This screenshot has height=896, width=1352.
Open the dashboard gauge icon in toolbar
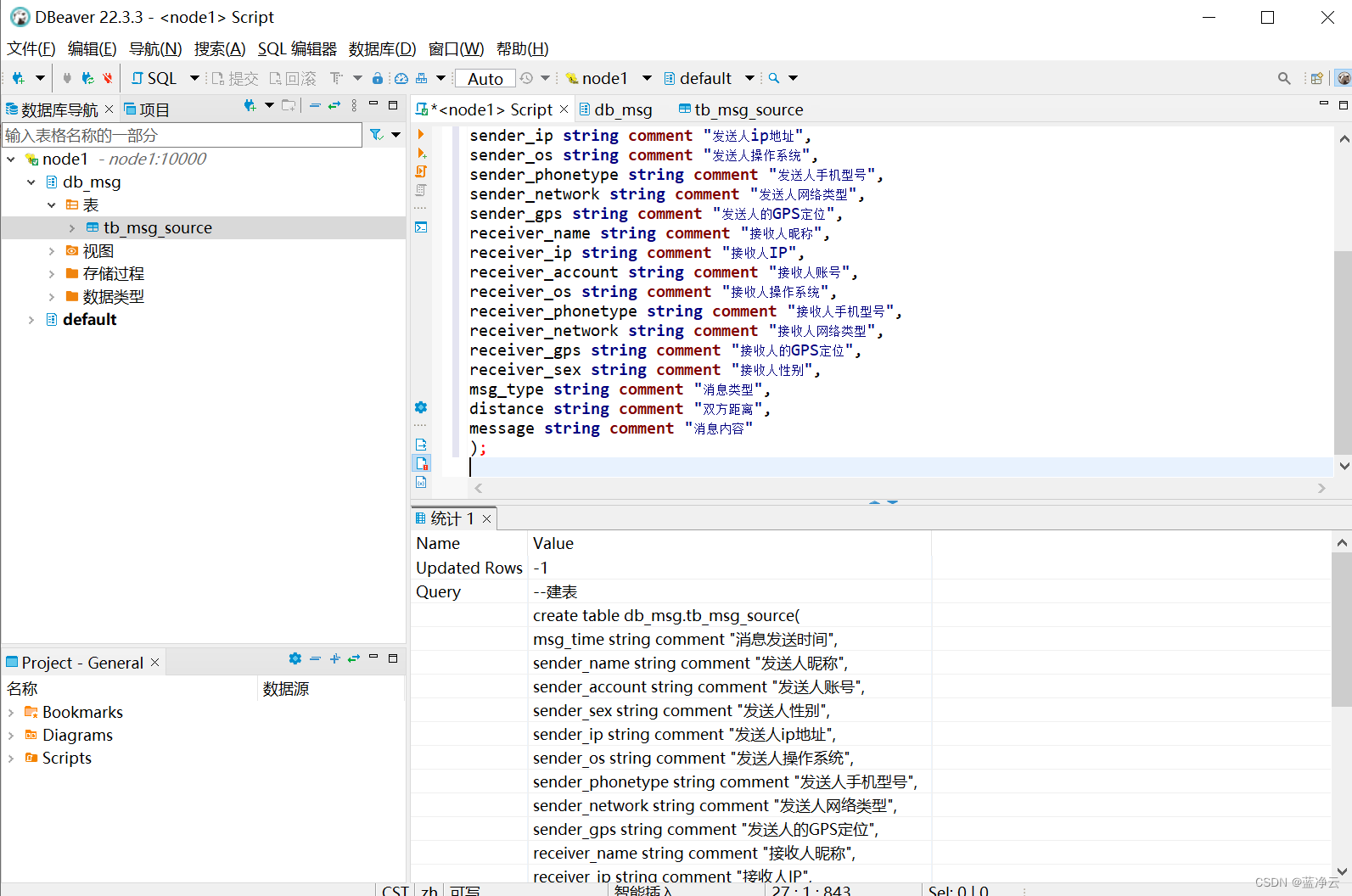(x=401, y=78)
